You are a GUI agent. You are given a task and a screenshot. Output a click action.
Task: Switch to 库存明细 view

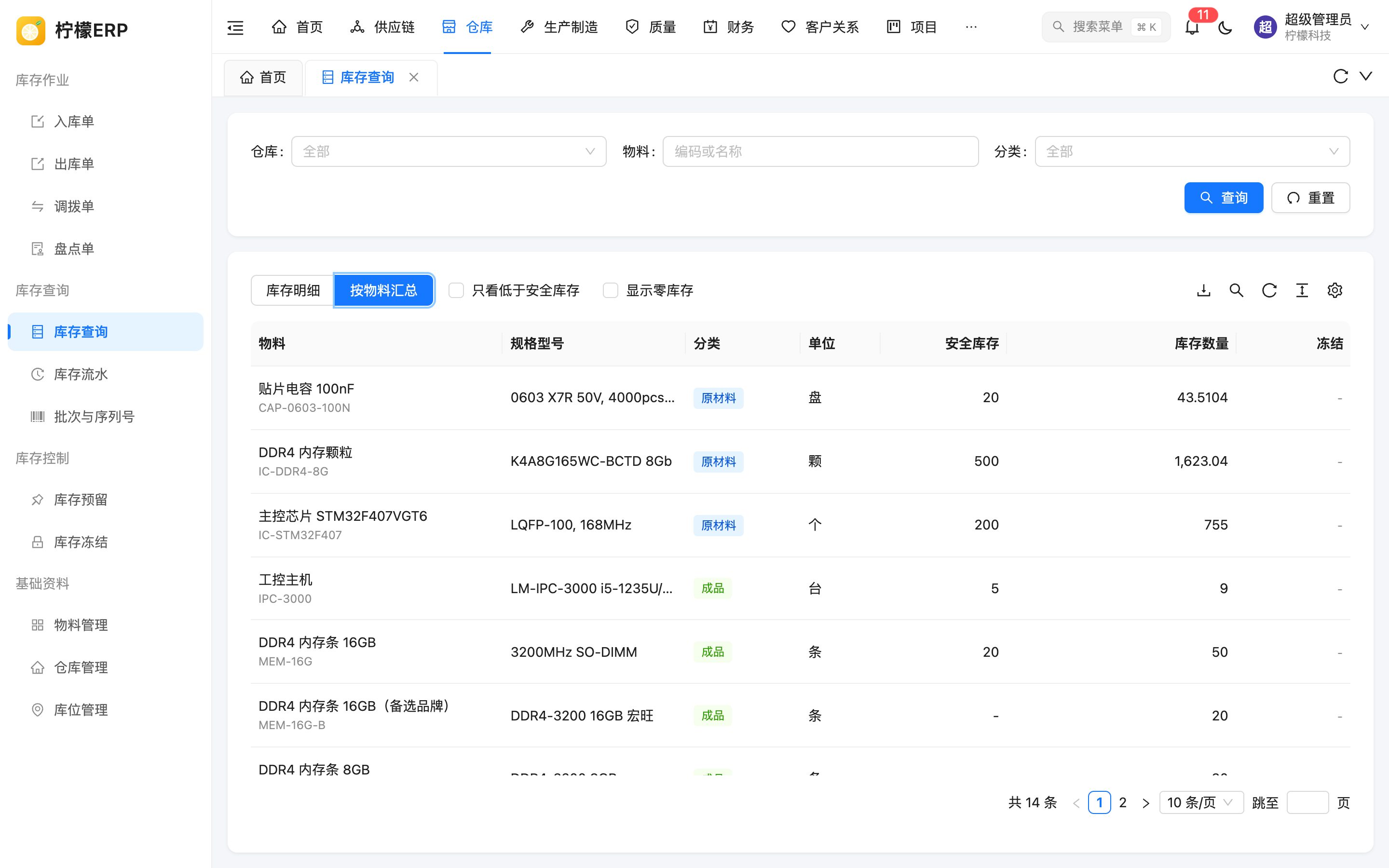point(293,290)
